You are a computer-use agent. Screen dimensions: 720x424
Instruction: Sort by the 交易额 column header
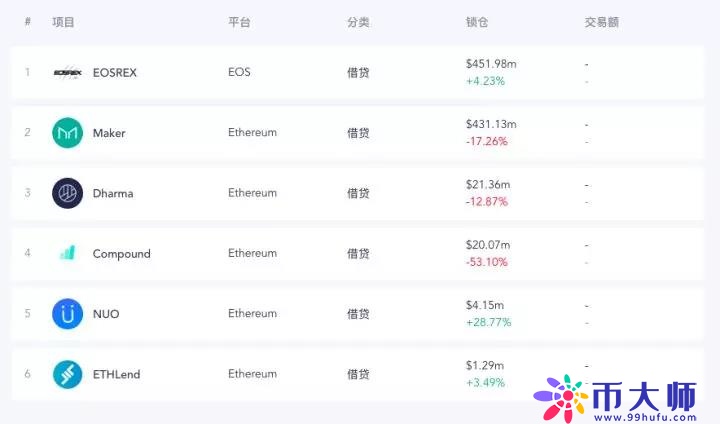[602, 22]
